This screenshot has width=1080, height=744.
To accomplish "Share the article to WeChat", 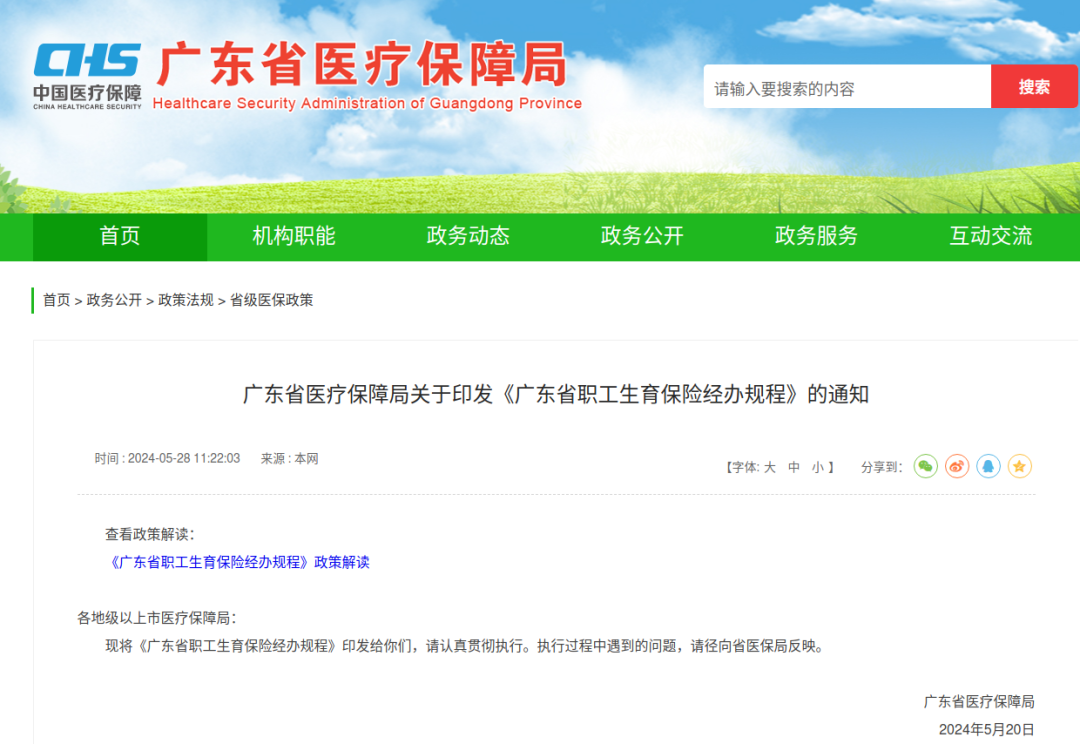I will point(925,466).
